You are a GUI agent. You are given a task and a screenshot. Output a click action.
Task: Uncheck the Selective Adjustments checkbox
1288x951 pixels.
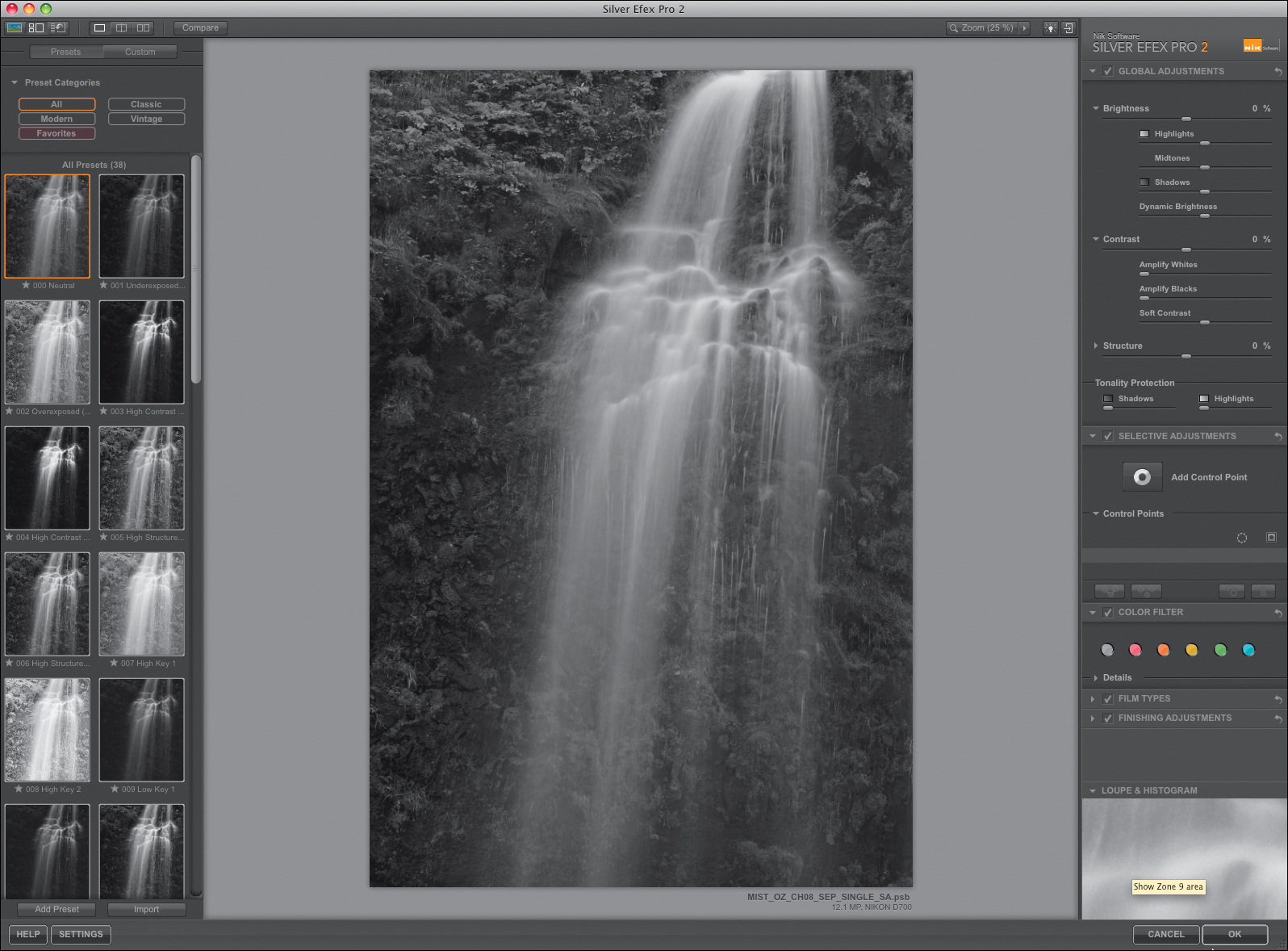[x=1108, y=436]
